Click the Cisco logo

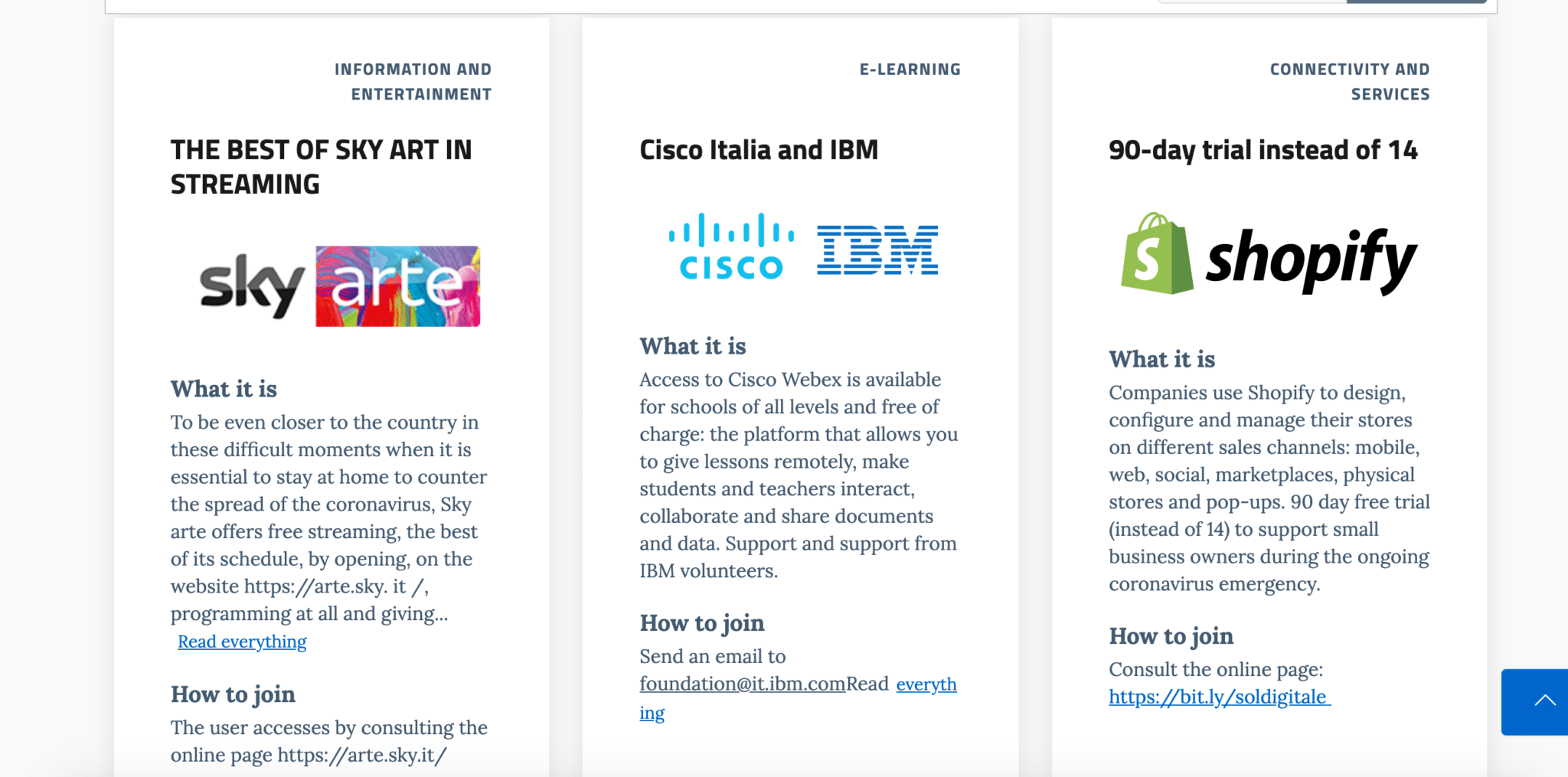(x=731, y=246)
